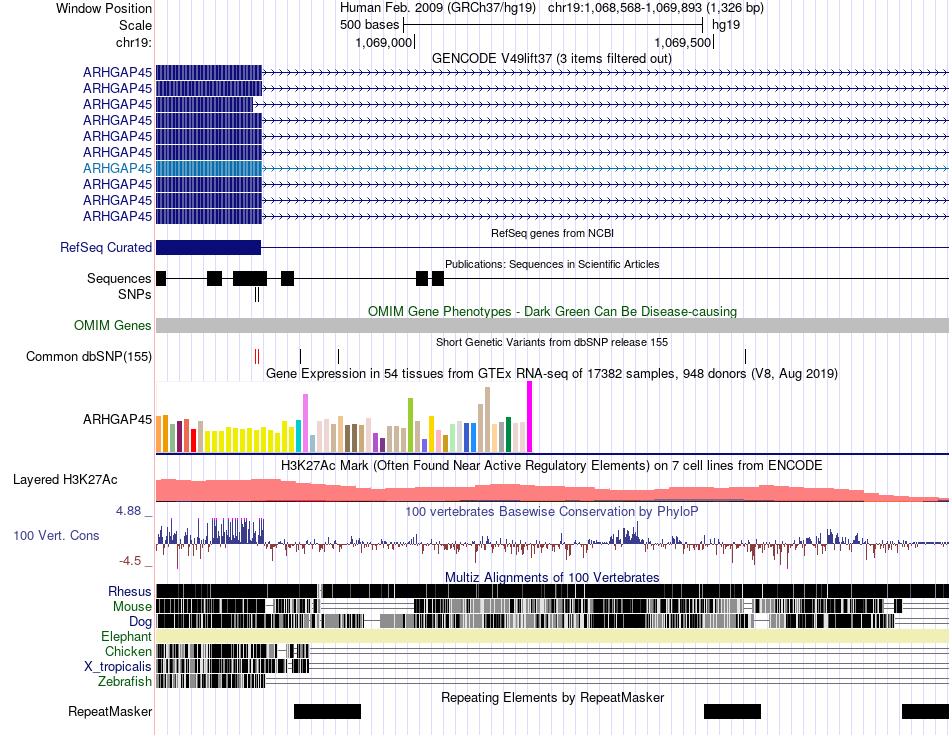Click the 1,069,000 ruler position
The width and height of the screenshot is (950, 735).
pos(383,42)
